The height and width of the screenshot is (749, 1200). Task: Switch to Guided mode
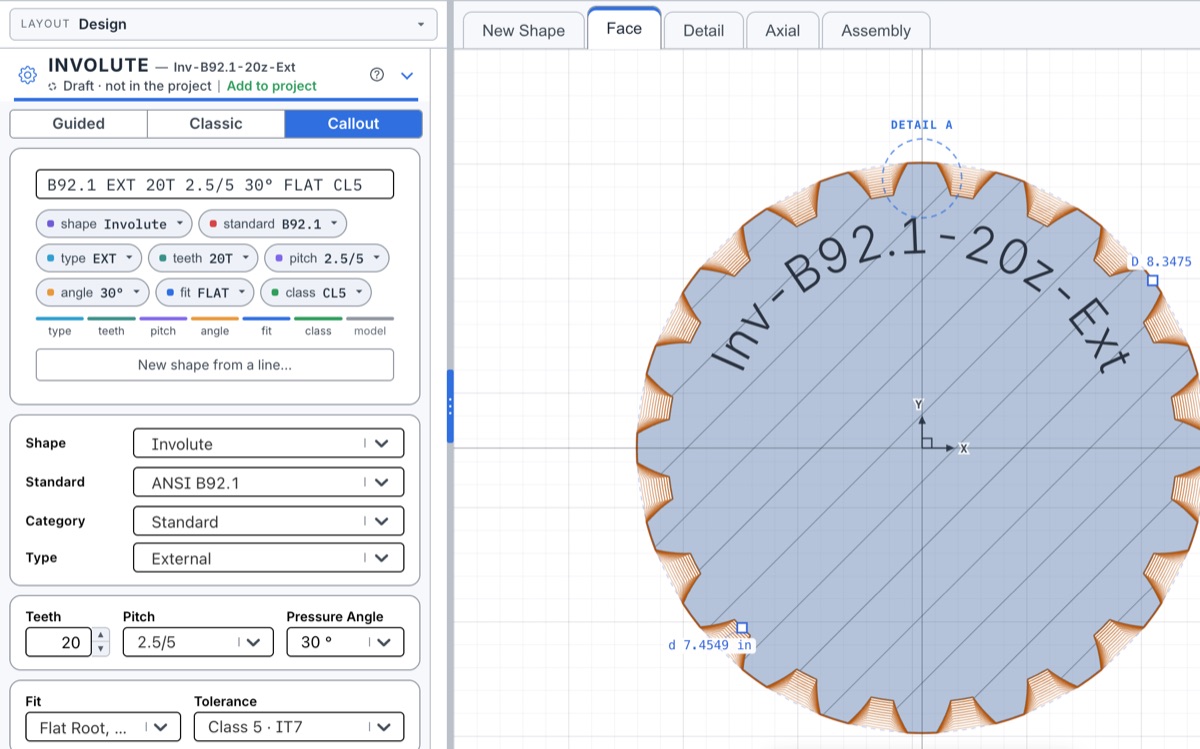pos(79,124)
